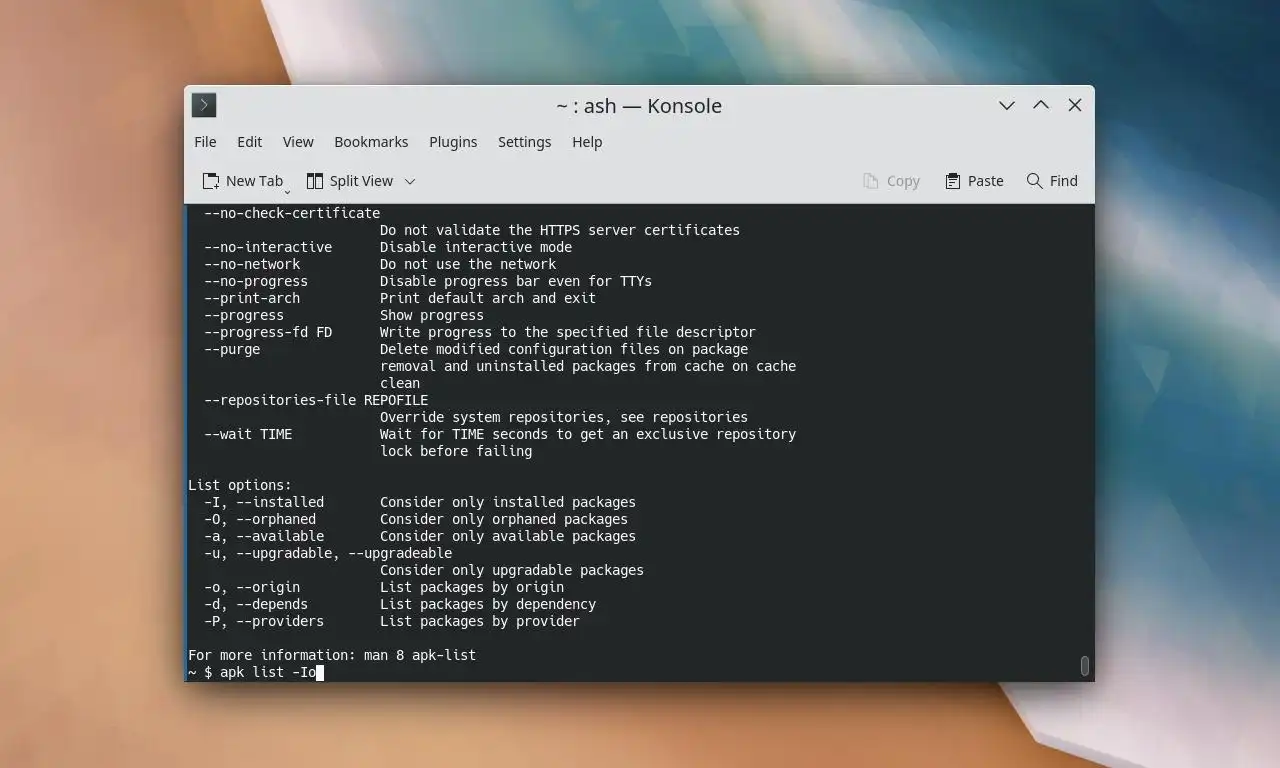Maximize the Konsole window
1280x768 pixels.
coord(1041,105)
